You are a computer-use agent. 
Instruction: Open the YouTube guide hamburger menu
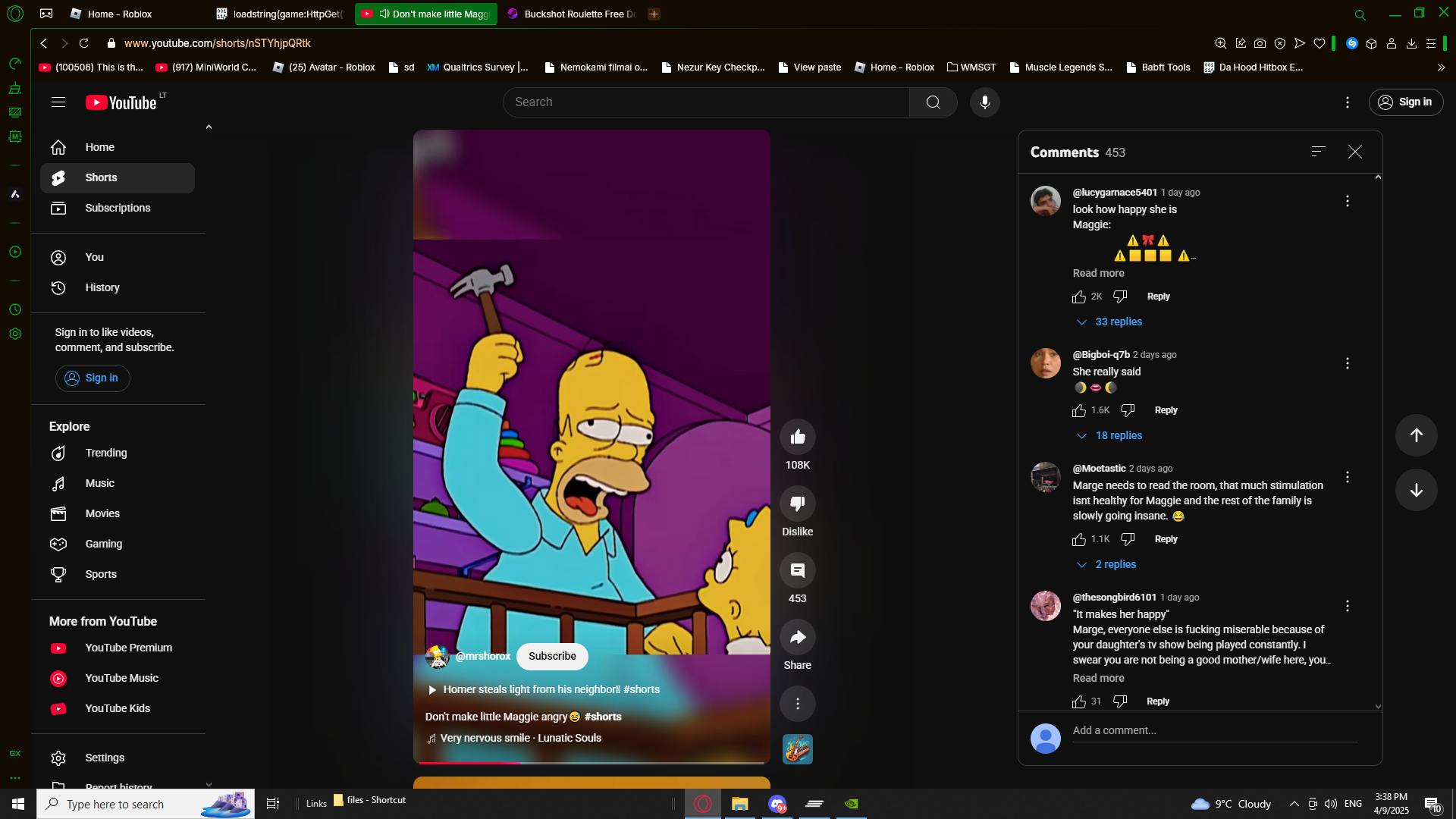click(58, 102)
